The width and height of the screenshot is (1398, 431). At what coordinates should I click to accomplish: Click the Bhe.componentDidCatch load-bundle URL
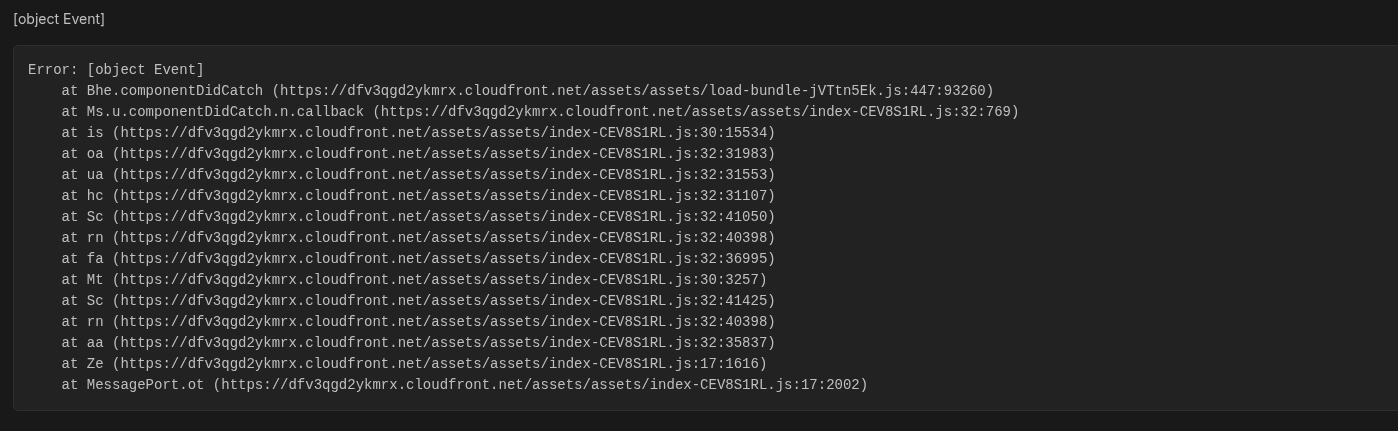[x=633, y=91]
